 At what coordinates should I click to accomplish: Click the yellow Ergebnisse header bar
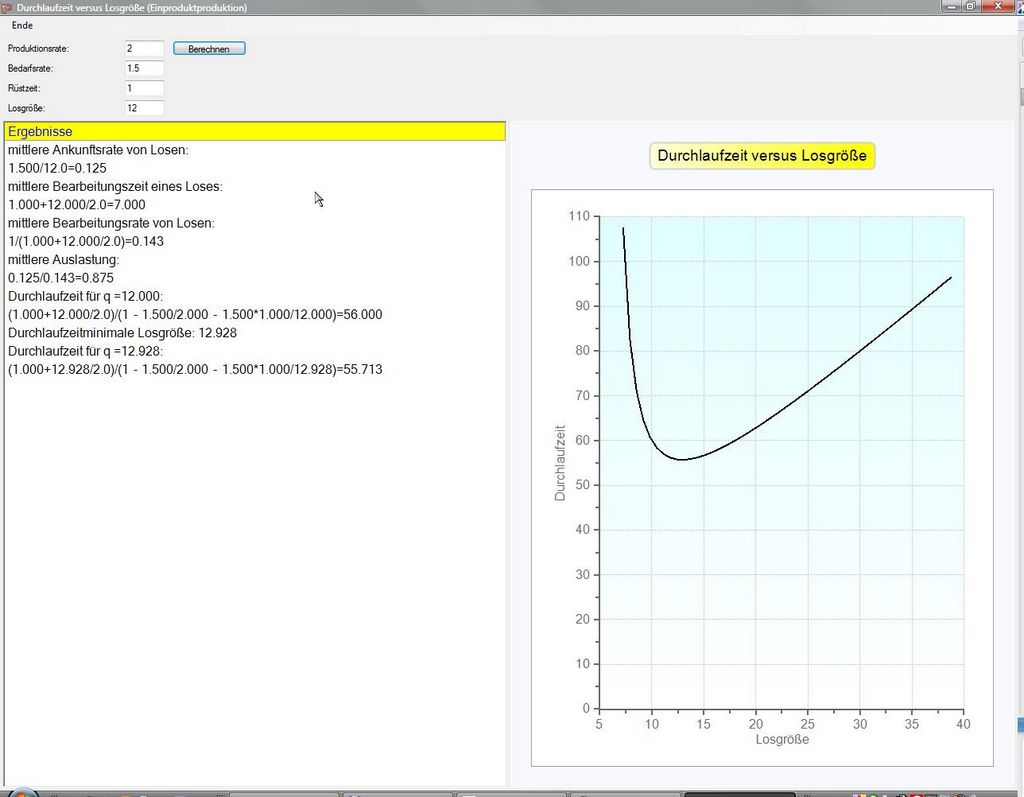255,131
